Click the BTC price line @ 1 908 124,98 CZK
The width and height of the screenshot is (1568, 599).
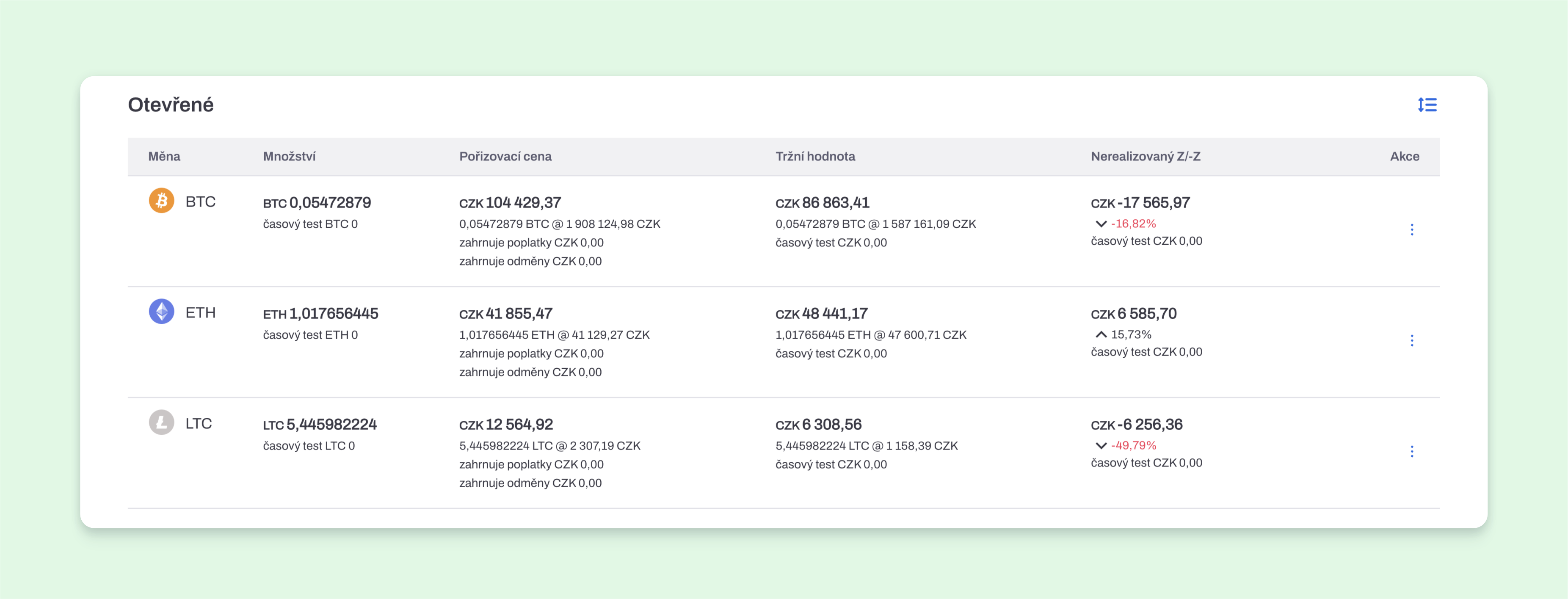coord(559,224)
